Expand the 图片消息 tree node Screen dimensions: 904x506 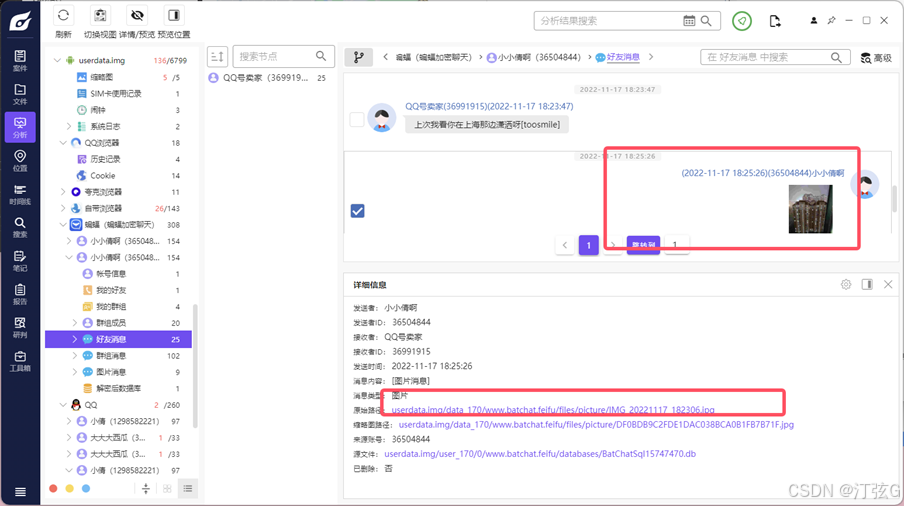74,372
